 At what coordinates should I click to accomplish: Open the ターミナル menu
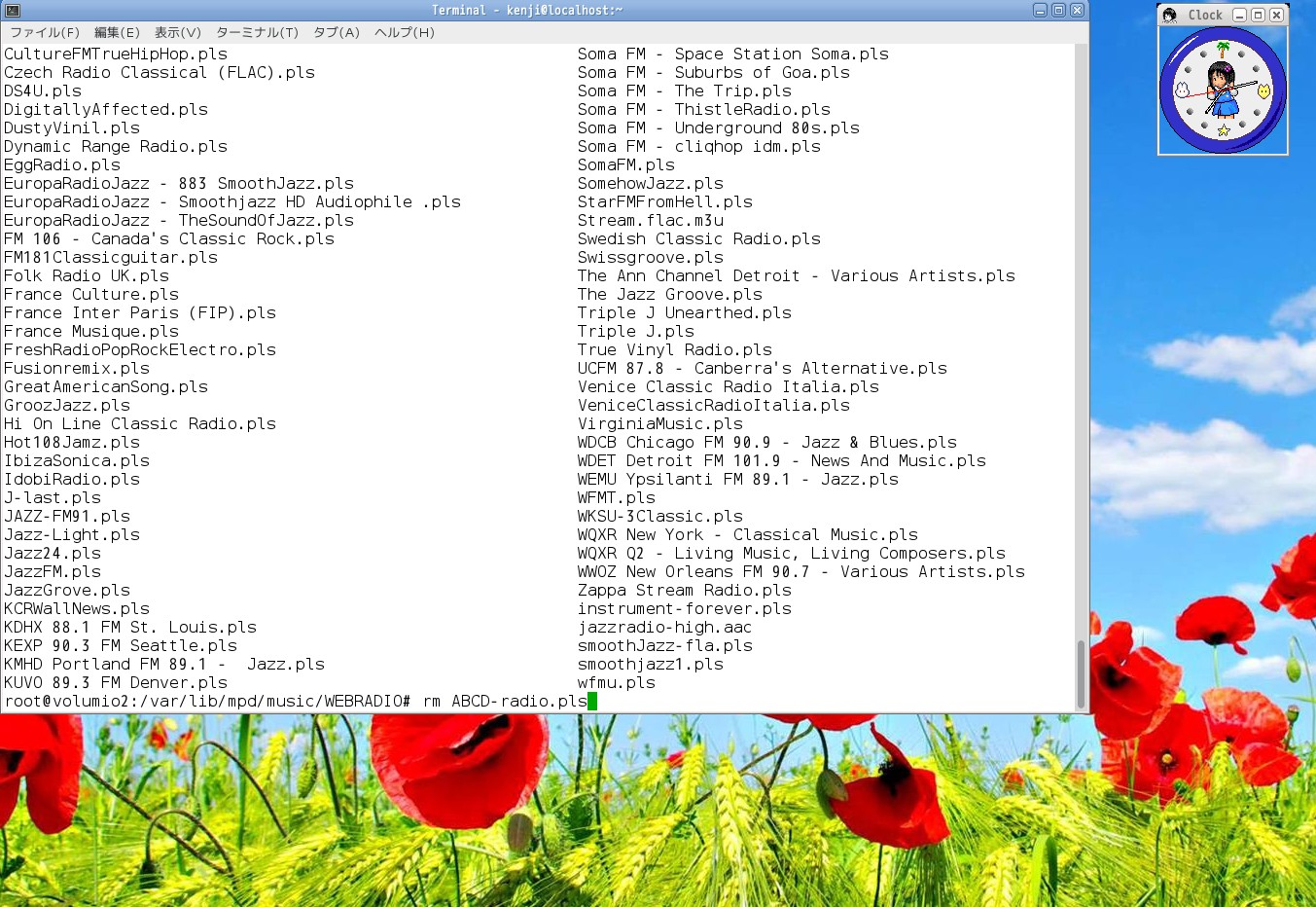pyautogui.click(x=259, y=32)
